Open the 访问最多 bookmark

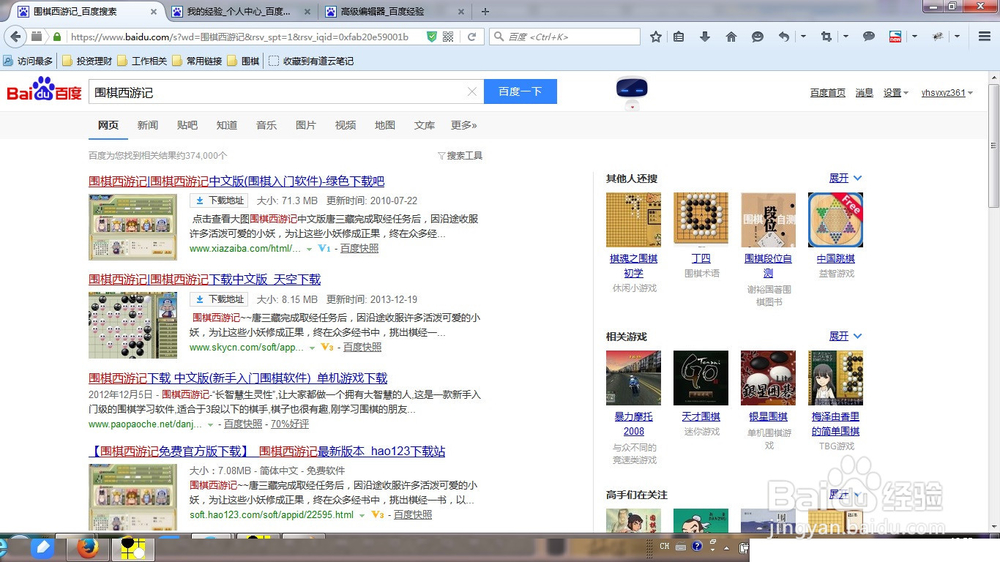[x=27, y=61]
